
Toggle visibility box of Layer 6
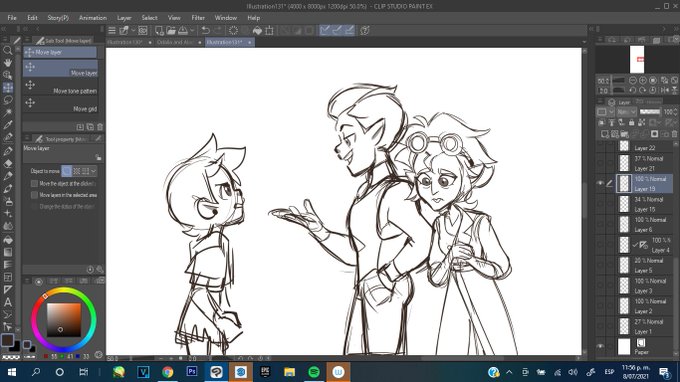600,224
